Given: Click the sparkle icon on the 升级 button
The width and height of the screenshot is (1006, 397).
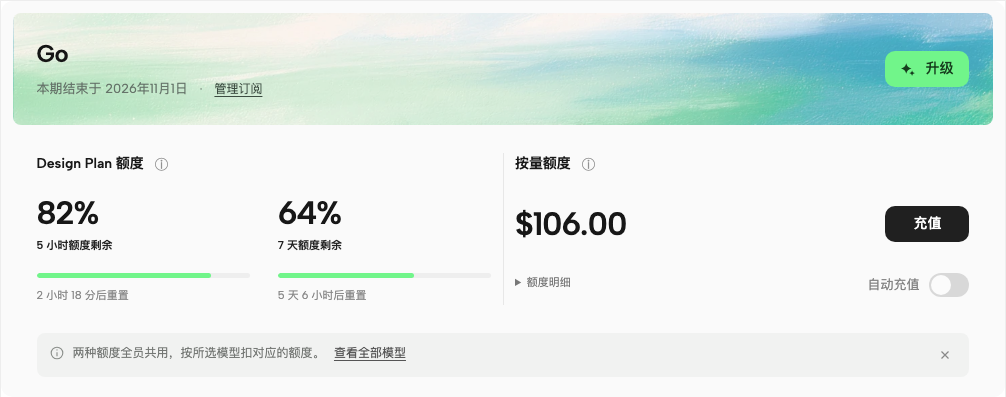Looking at the screenshot, I should 908,69.
